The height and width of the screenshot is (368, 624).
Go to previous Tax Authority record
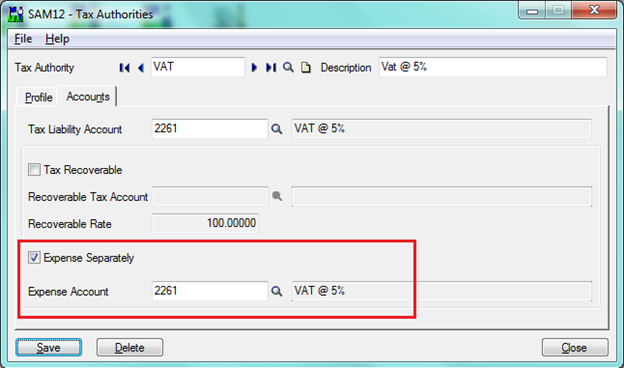(x=141, y=68)
